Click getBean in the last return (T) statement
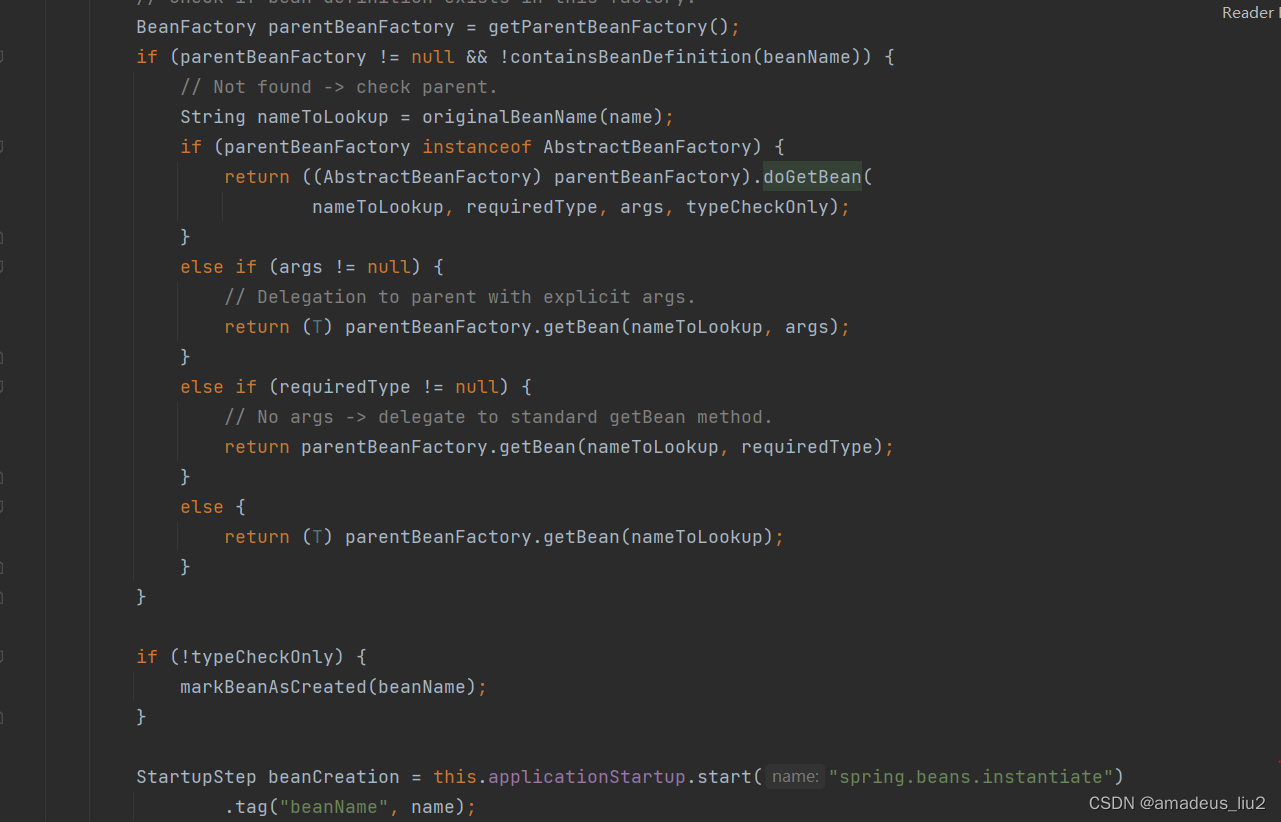This screenshot has height=822, width=1281. pyautogui.click(x=581, y=537)
